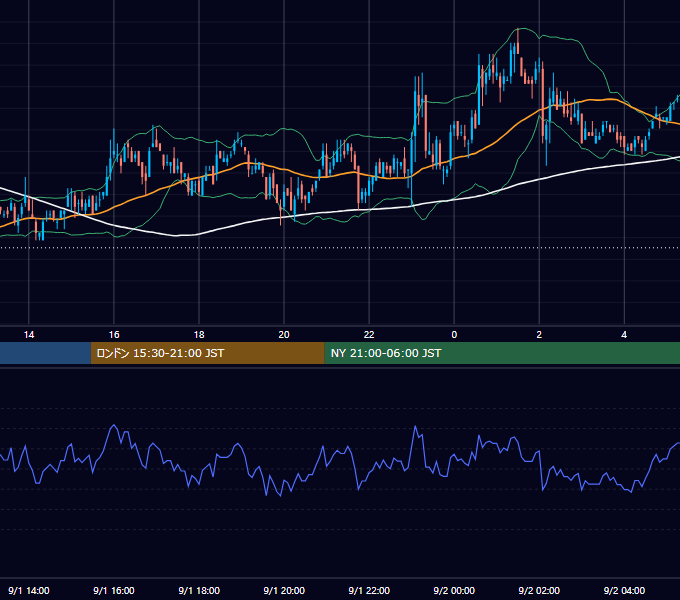Image resolution: width=680 pixels, height=600 pixels.
Task: Click the 9/2 00:00 timestamp on oscillator axis
Action: click(x=454, y=590)
